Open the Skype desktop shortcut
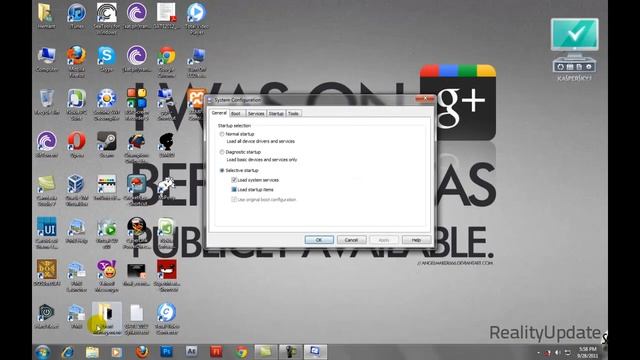 (x=106, y=60)
